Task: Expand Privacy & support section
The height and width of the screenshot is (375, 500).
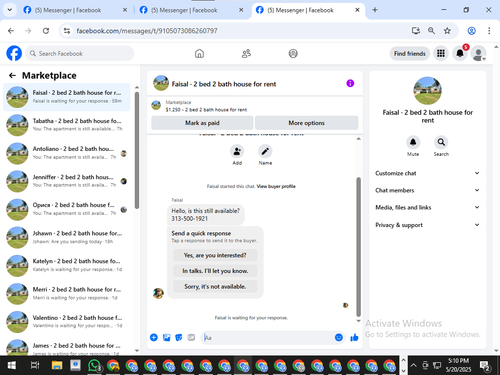Action: pos(427,225)
